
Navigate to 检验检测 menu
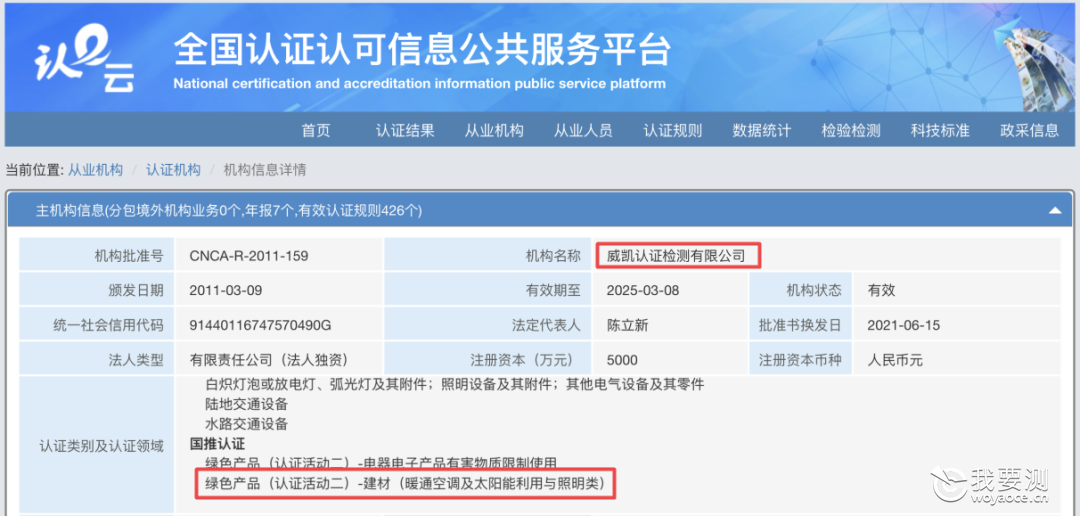[851, 130]
